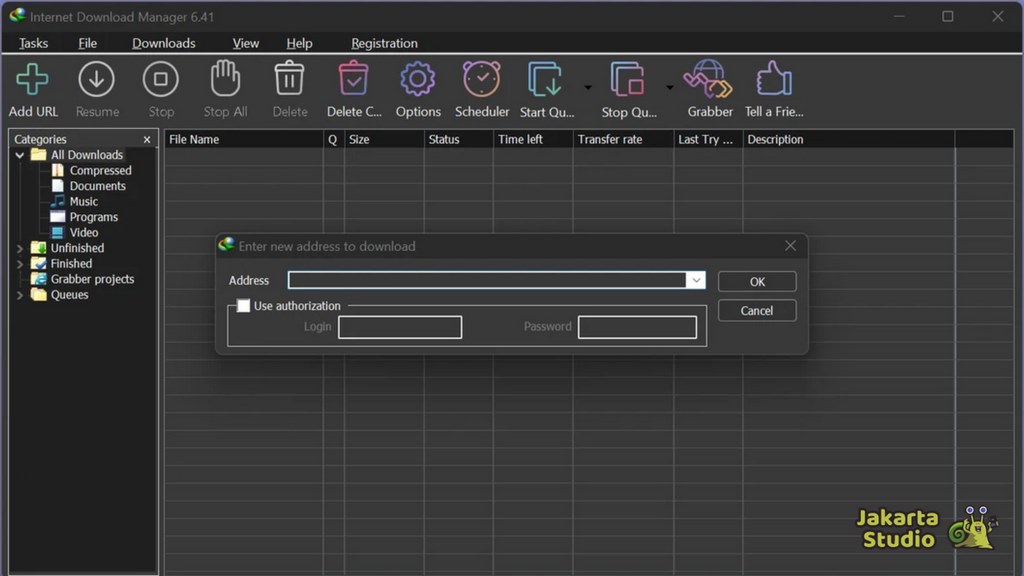The width and height of the screenshot is (1024, 576).
Task: Sort by Status column header
Action: point(458,139)
